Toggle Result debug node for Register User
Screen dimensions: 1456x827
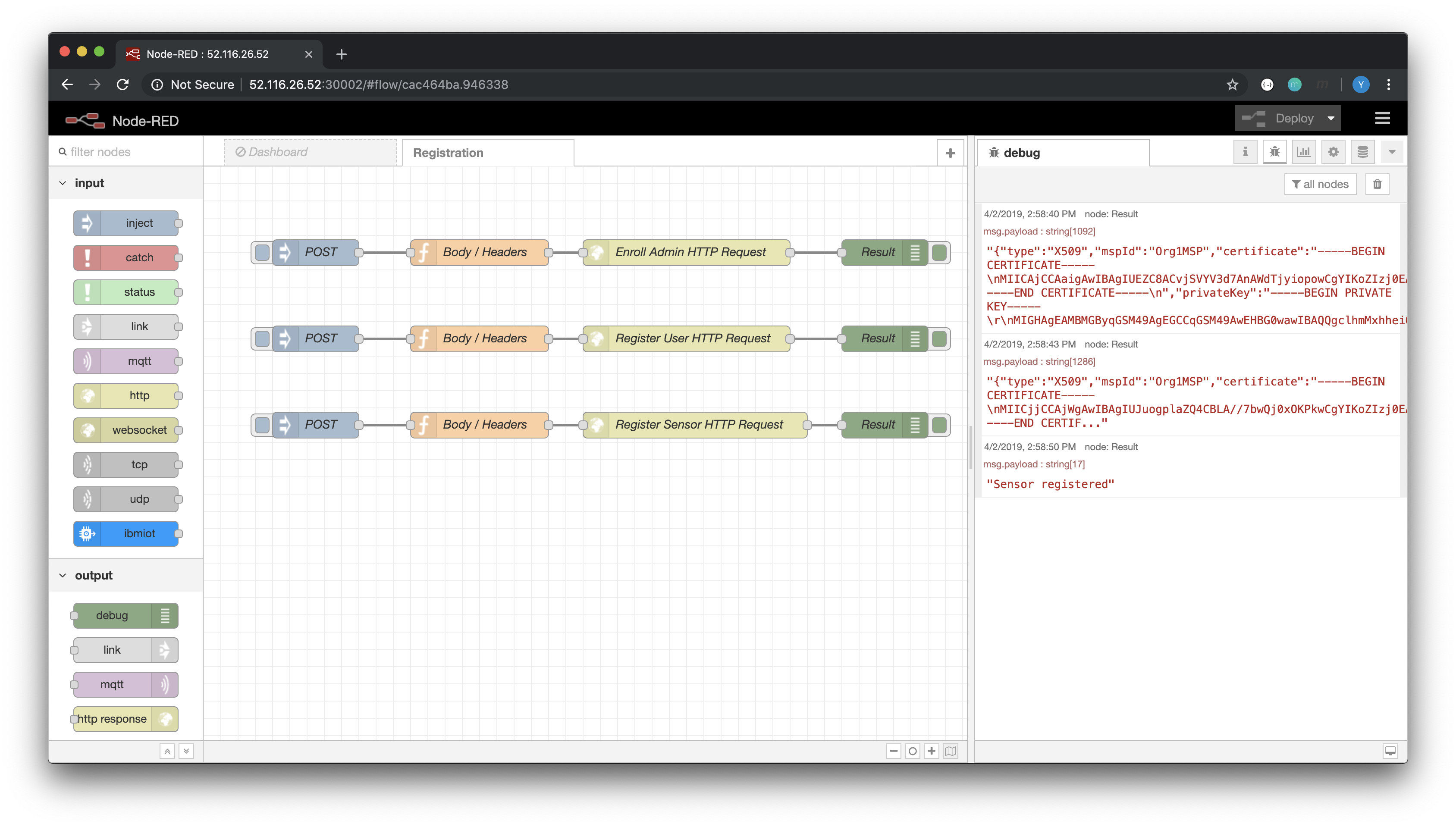tap(939, 338)
